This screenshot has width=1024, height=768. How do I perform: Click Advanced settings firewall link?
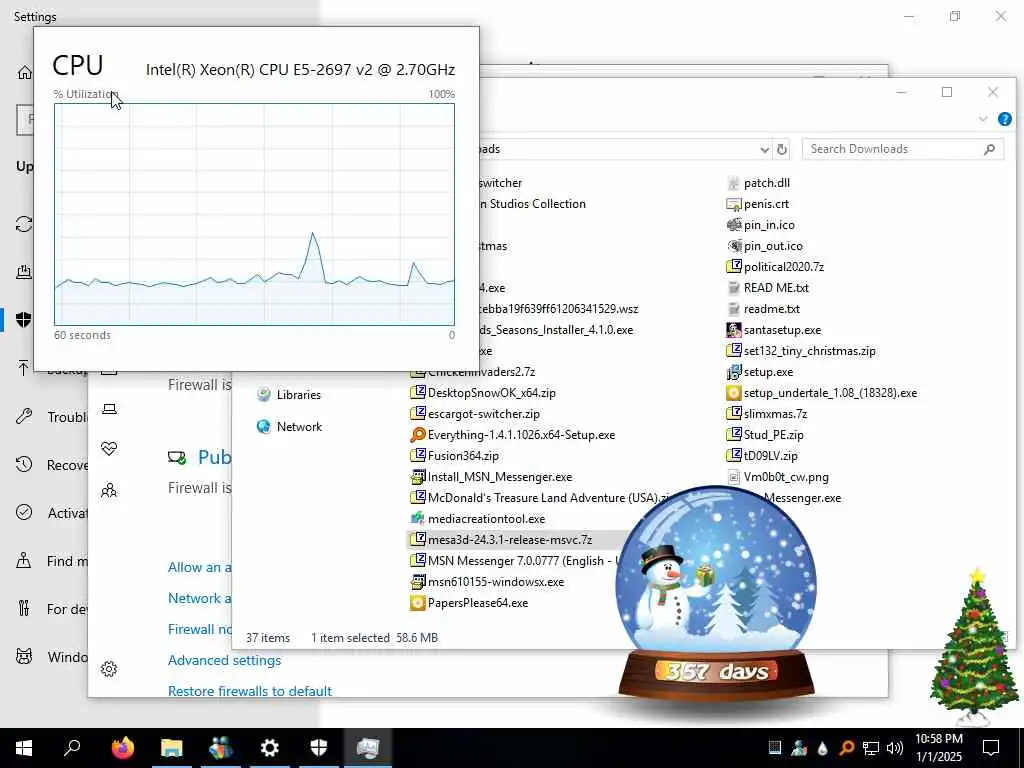(x=224, y=660)
